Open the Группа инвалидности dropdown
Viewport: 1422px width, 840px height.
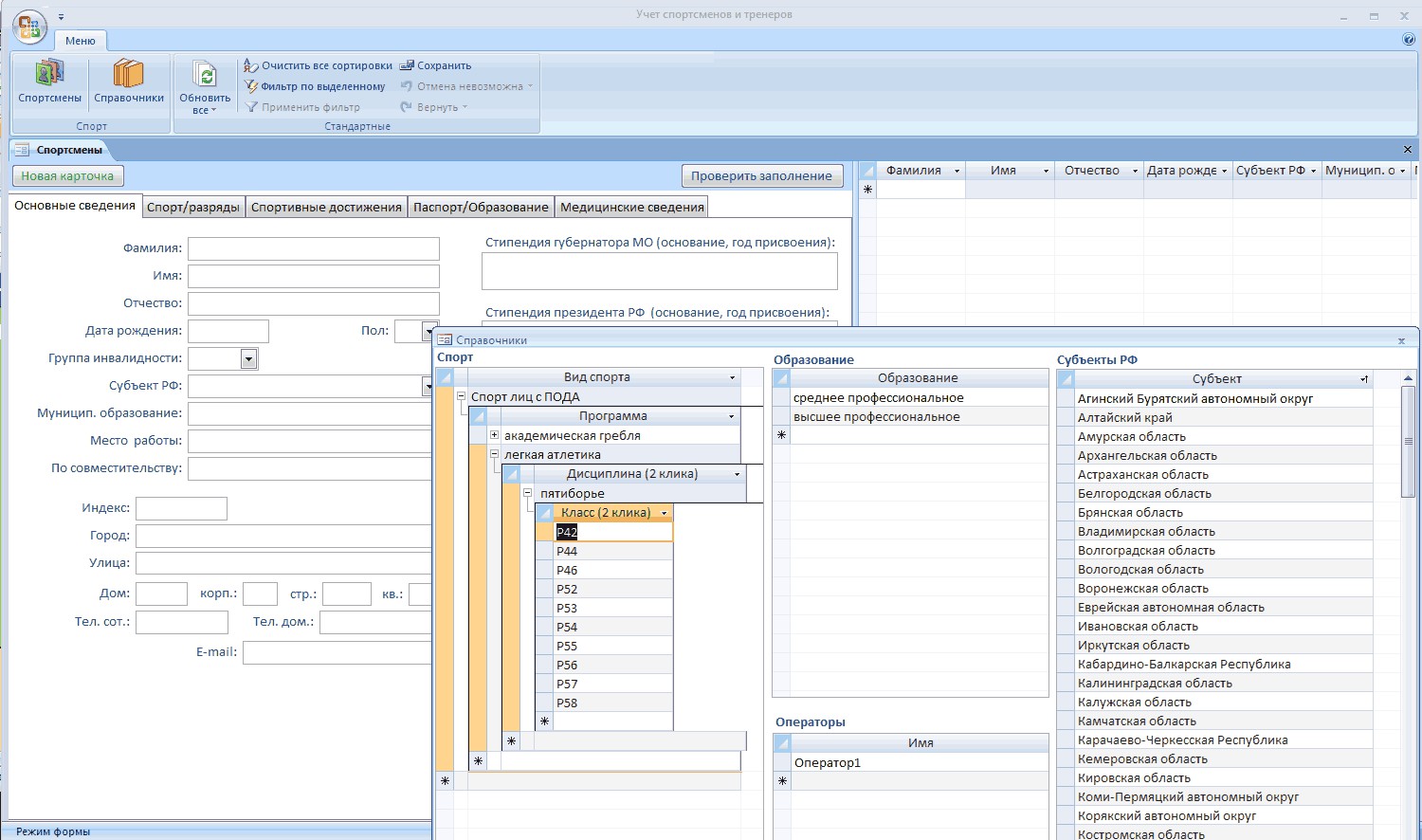tap(248, 358)
